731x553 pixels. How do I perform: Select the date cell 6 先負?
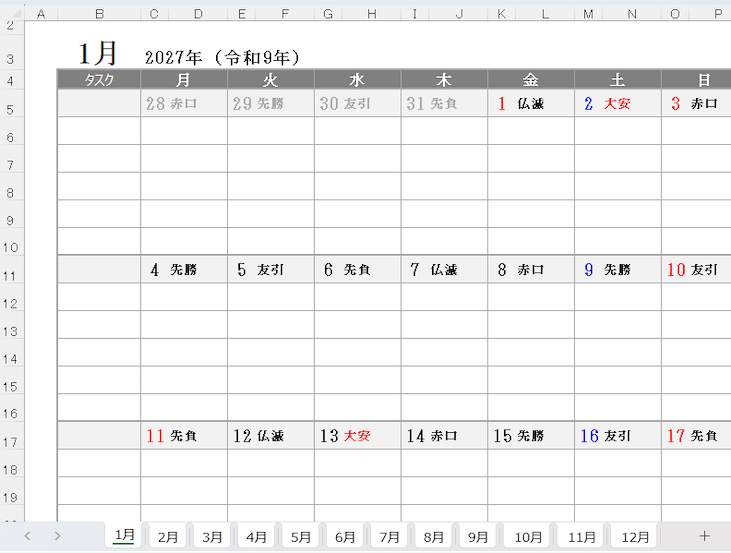[358, 269]
